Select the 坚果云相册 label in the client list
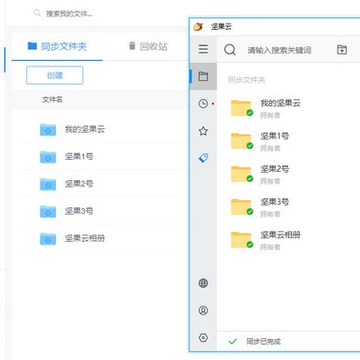This screenshot has width=360, height=360. coord(280,235)
